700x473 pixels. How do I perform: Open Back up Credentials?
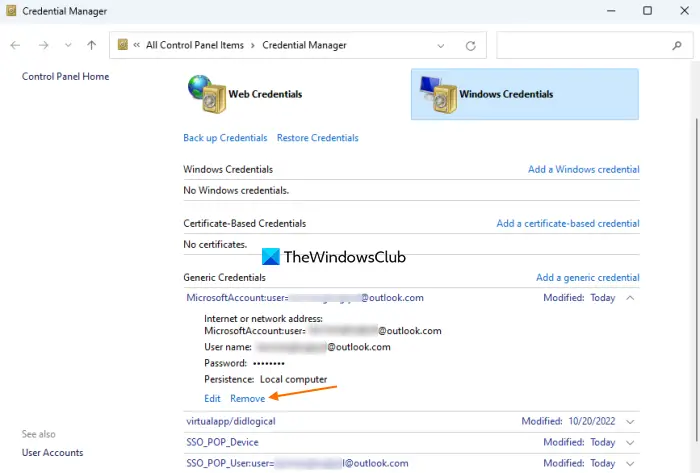click(225, 138)
